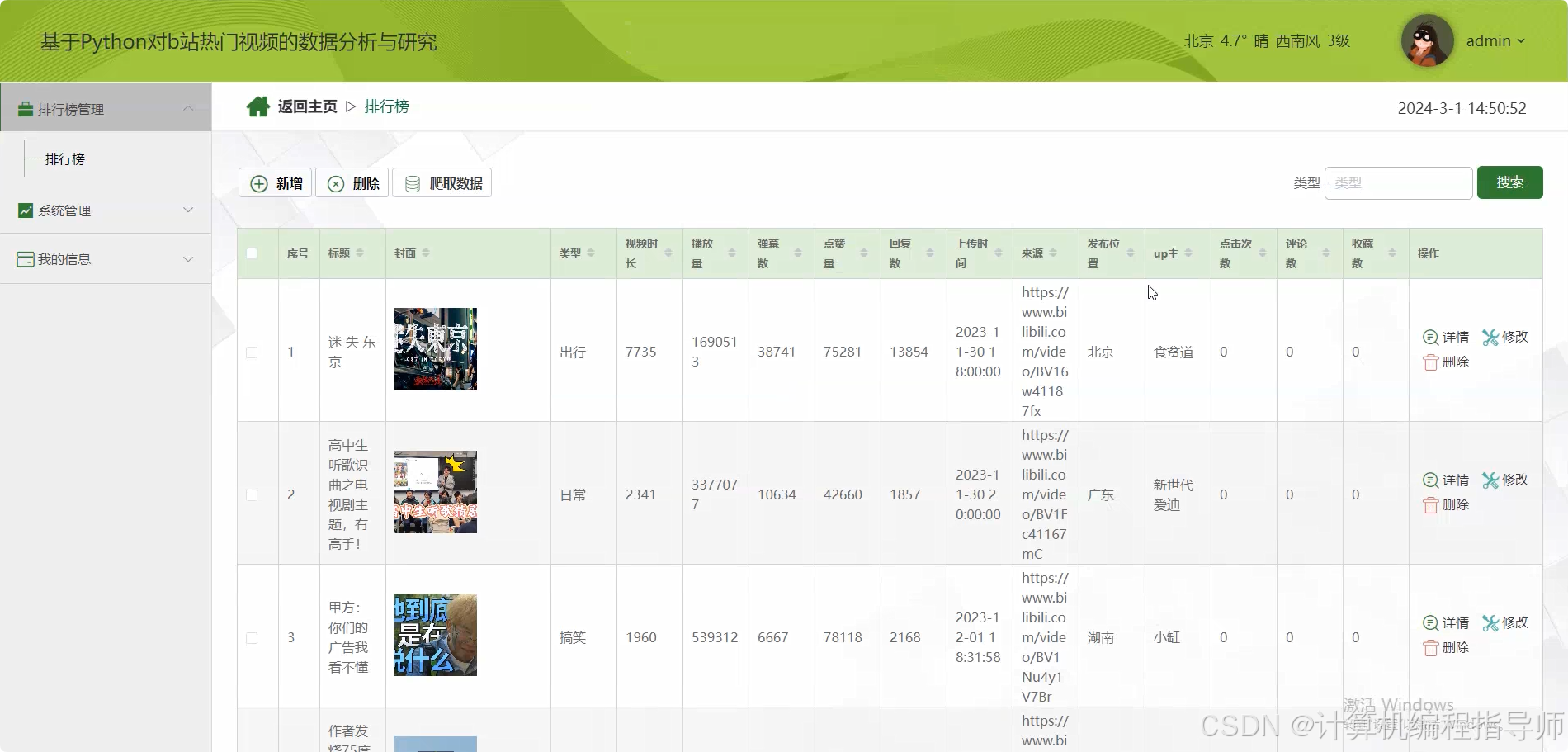The width and height of the screenshot is (1568, 752).
Task: Open 详情 for the 新世代爱迪 row
Action: pos(1446,480)
